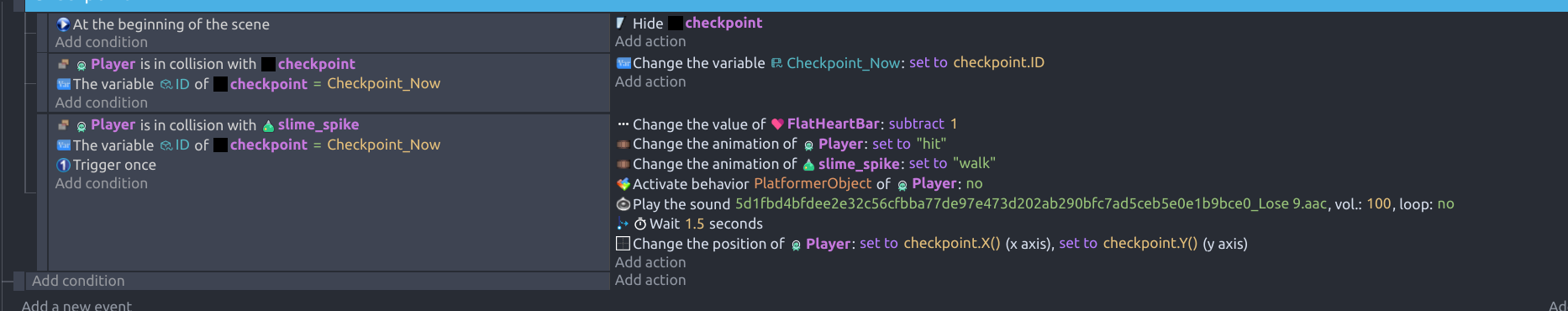Click the Wait 1.5 seconds timer icon

[640, 224]
